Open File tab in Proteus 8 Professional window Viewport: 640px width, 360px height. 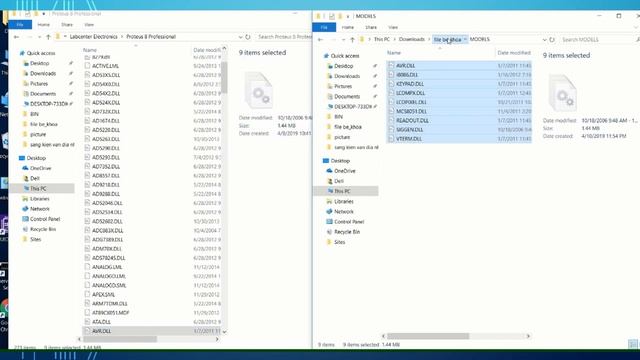tap(20, 24)
